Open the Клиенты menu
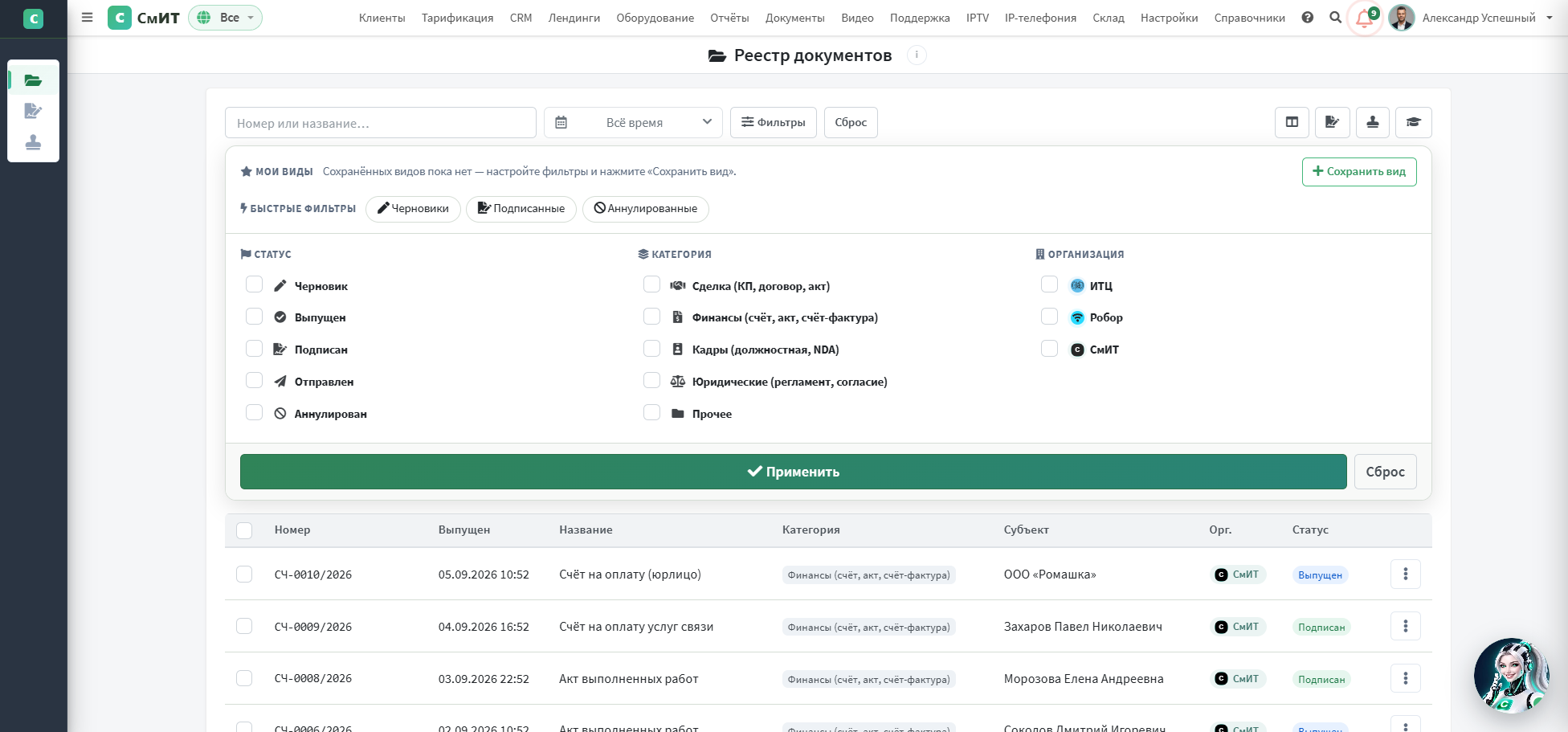 click(x=382, y=18)
